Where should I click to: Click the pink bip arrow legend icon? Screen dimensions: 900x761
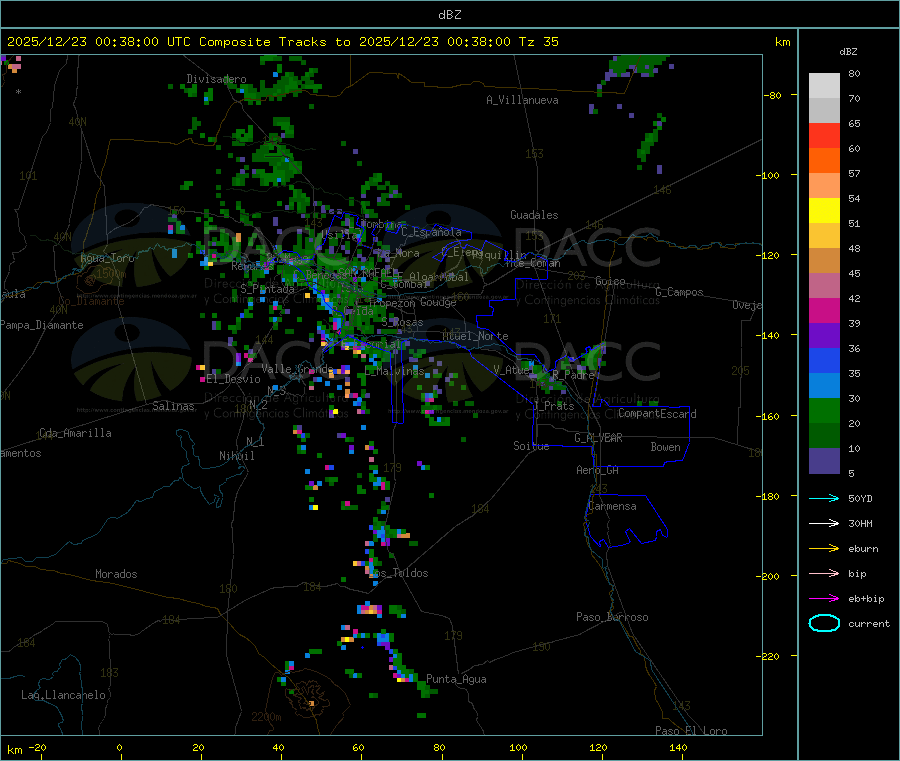pos(824,573)
